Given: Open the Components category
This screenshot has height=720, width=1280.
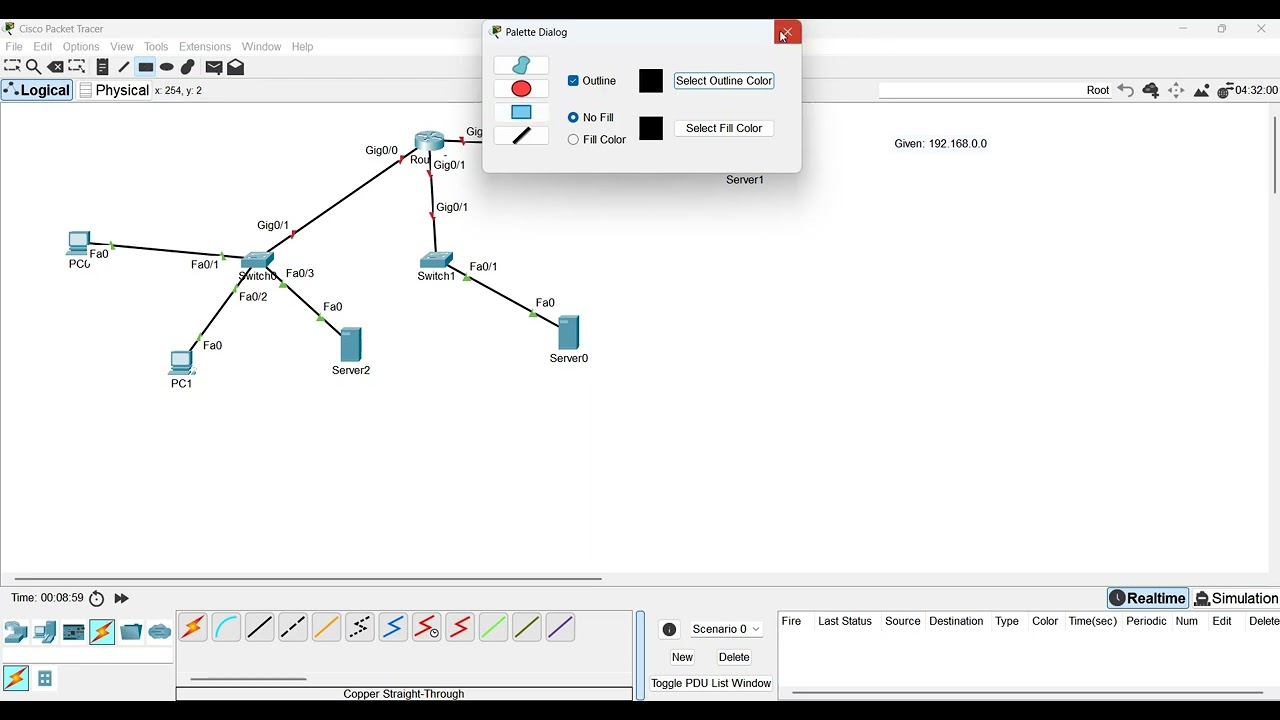Looking at the screenshot, I should 74,632.
